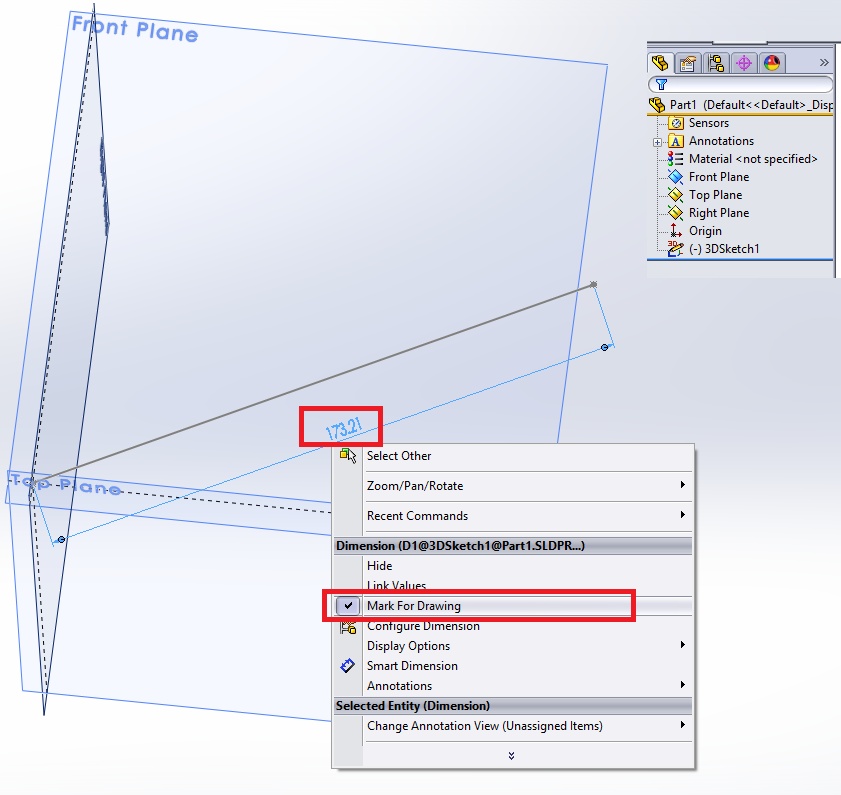Open the DimXpertManager tab
841x795 pixels.
coord(743,63)
